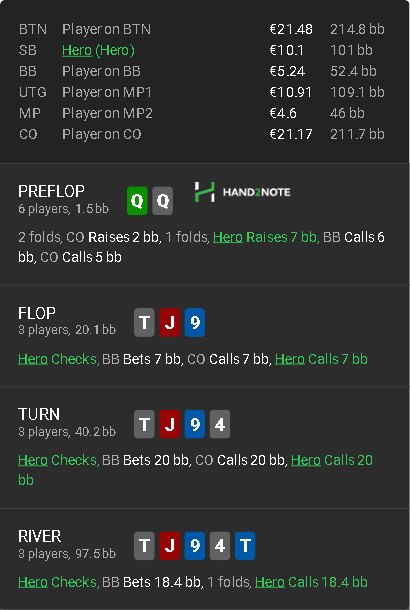Select the Player on CO row
Screen dimensions: 410x610
[x=202, y=134]
